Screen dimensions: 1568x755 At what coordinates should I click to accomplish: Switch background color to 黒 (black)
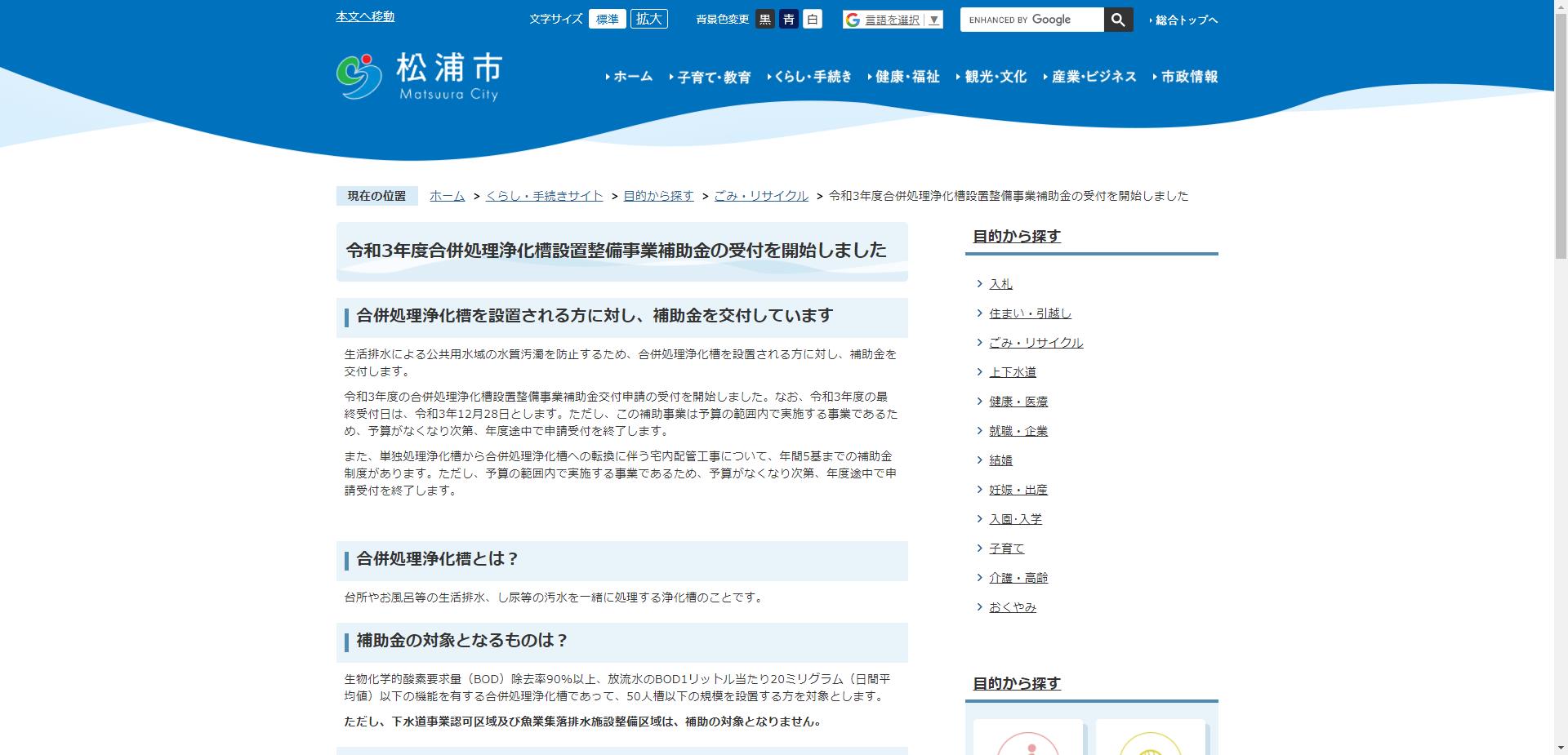(x=764, y=19)
